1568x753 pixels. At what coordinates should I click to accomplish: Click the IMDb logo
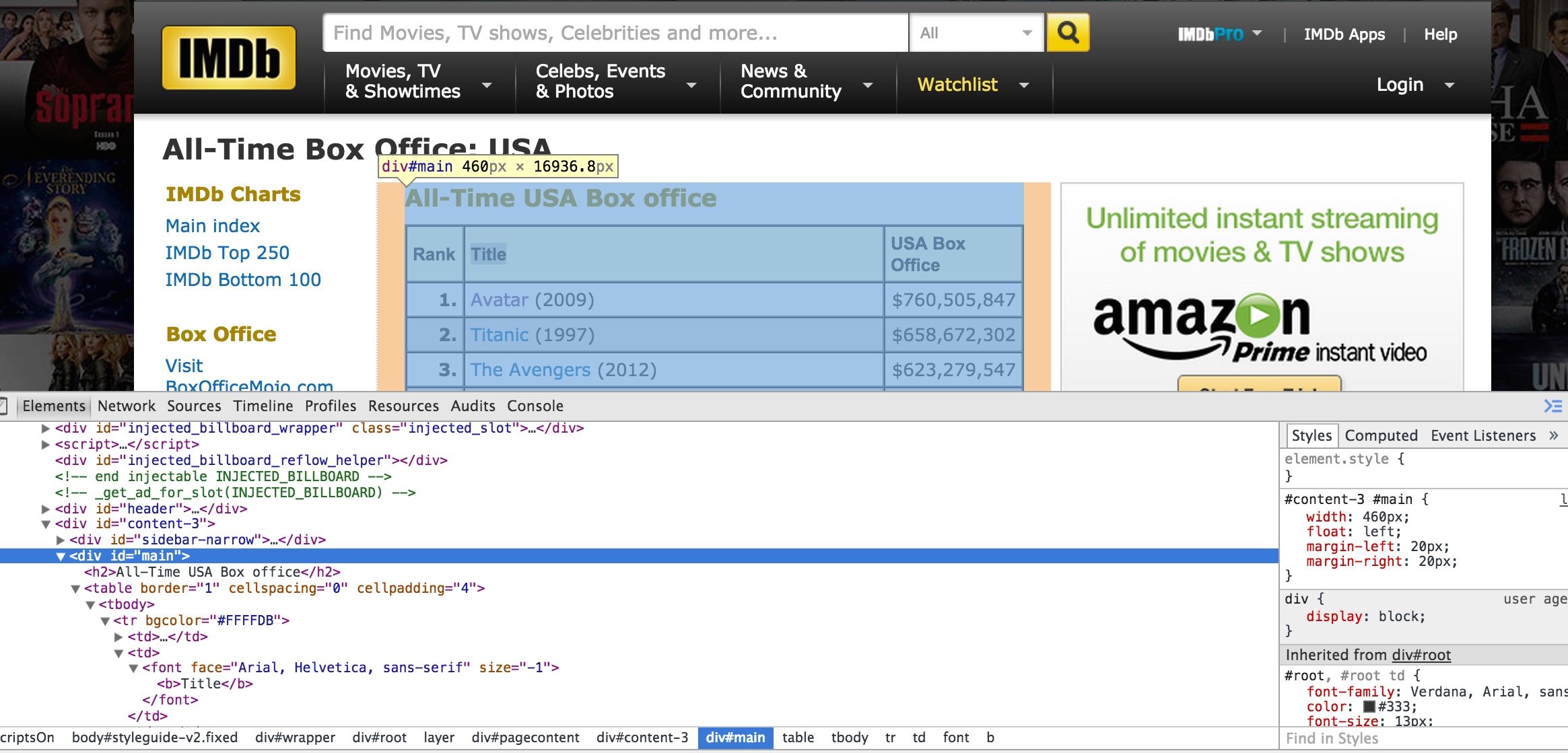coord(229,58)
